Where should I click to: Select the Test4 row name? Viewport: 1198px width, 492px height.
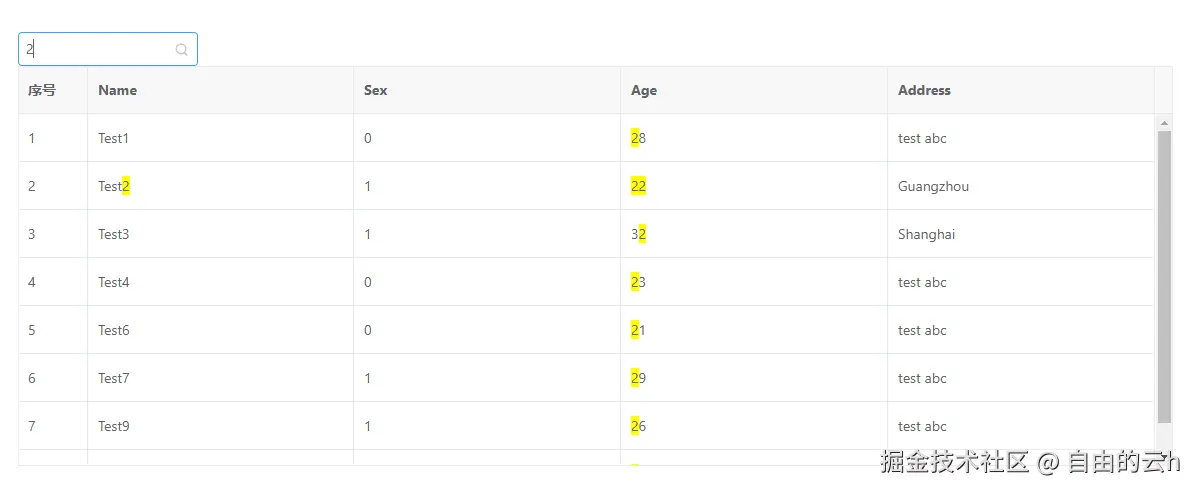tap(220, 282)
